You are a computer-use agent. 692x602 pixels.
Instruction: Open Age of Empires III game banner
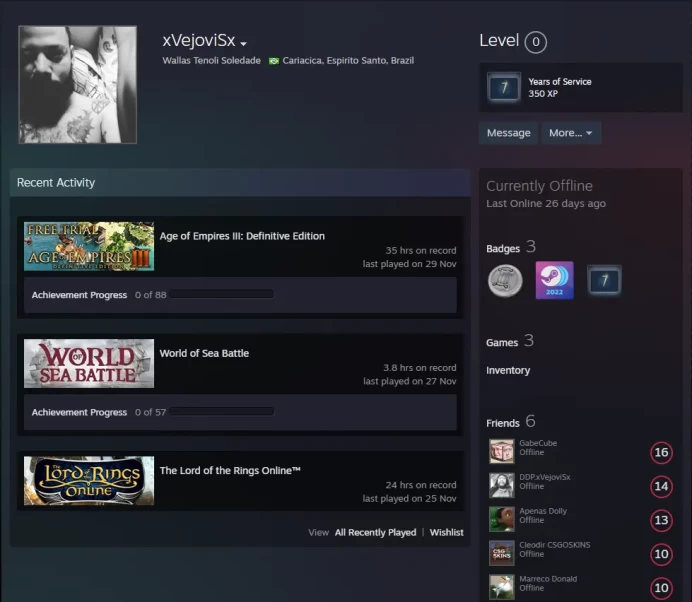coord(89,246)
